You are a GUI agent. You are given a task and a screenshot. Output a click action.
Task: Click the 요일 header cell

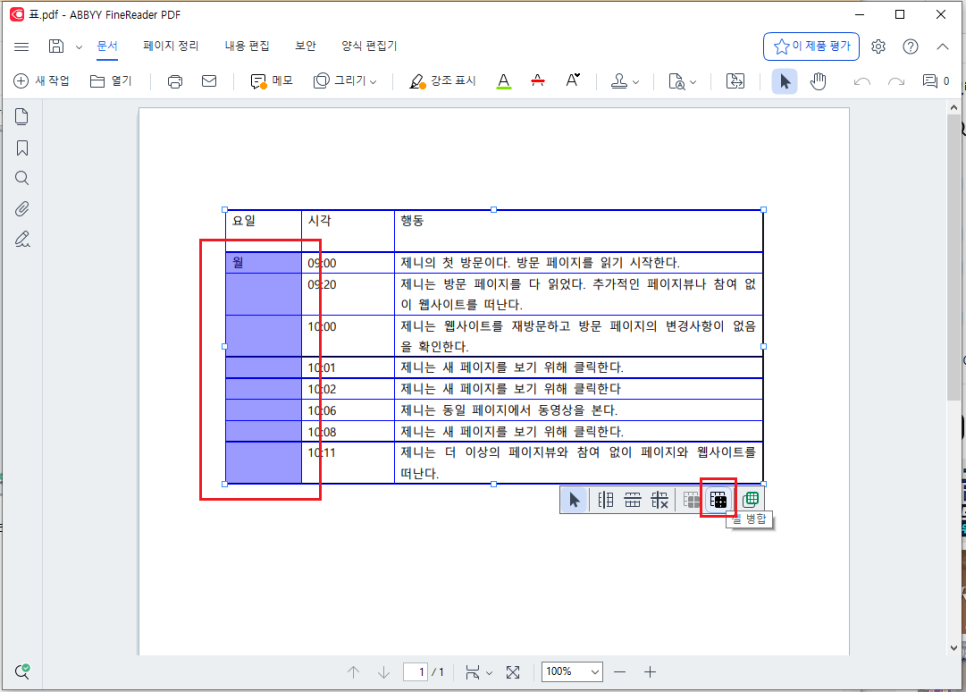[263, 230]
